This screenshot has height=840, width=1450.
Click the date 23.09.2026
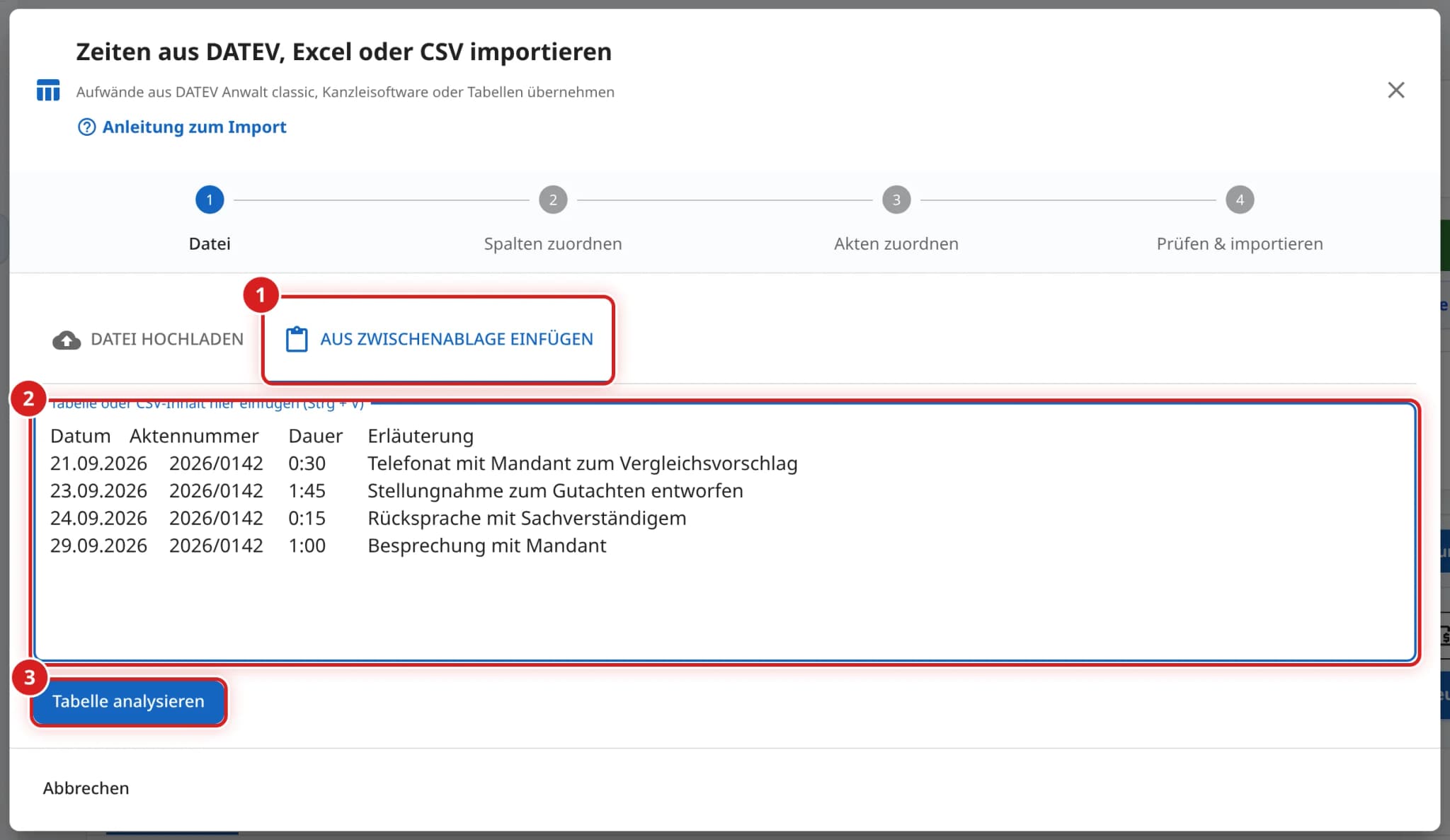pos(98,491)
